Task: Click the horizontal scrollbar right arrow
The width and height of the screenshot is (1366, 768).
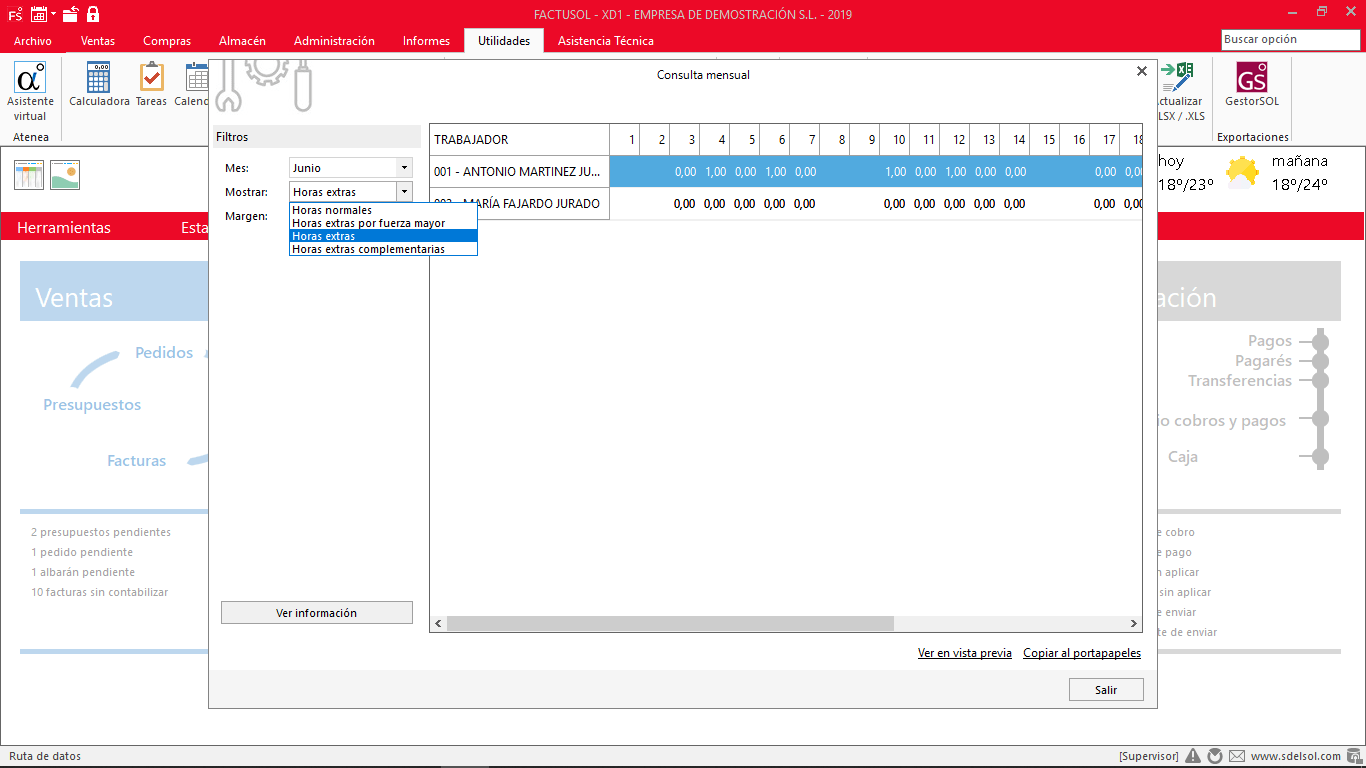Action: pyautogui.click(x=1134, y=623)
